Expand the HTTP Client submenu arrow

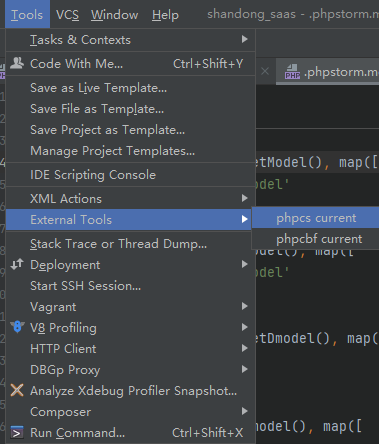pos(245,348)
